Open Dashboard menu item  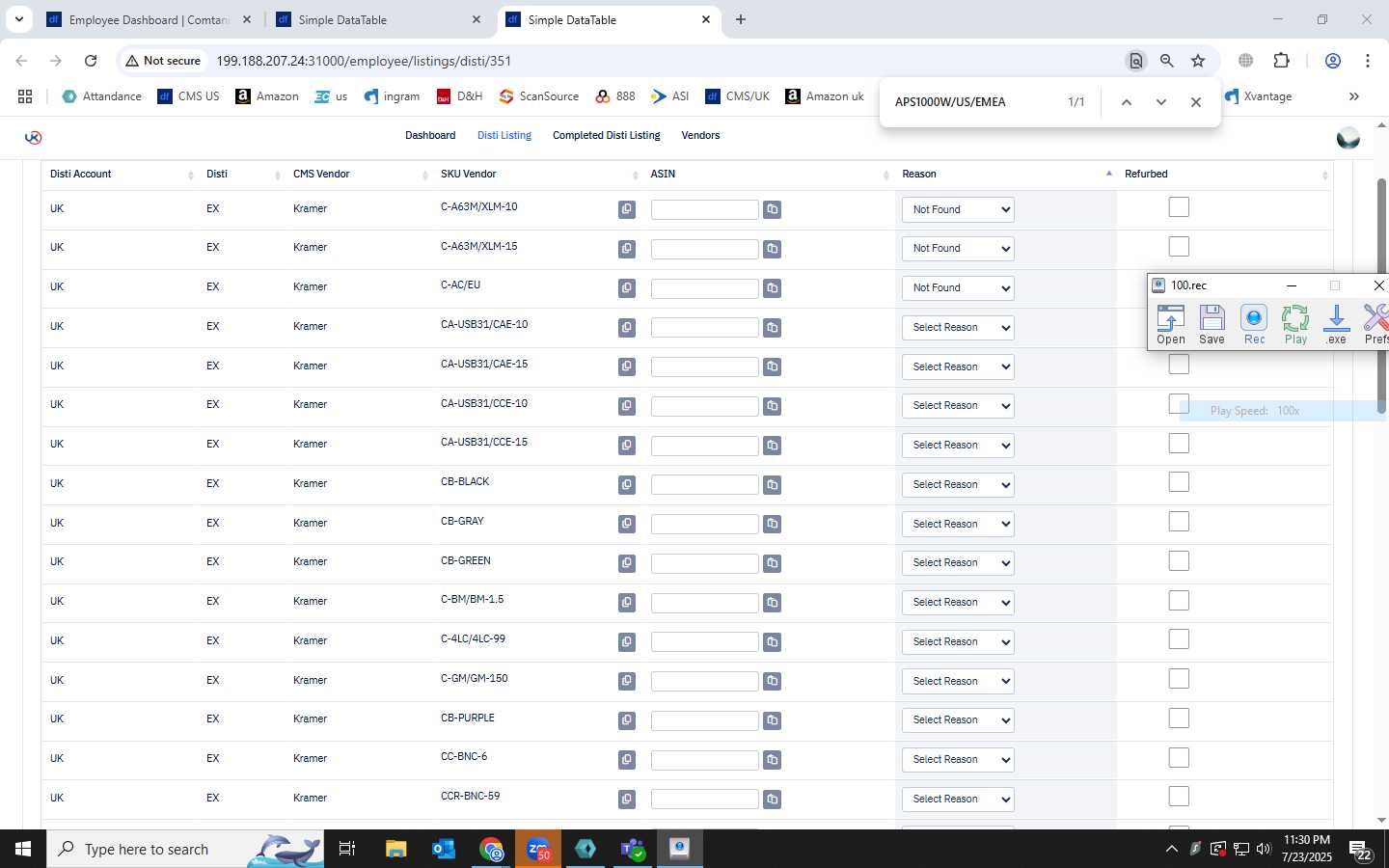tap(430, 136)
